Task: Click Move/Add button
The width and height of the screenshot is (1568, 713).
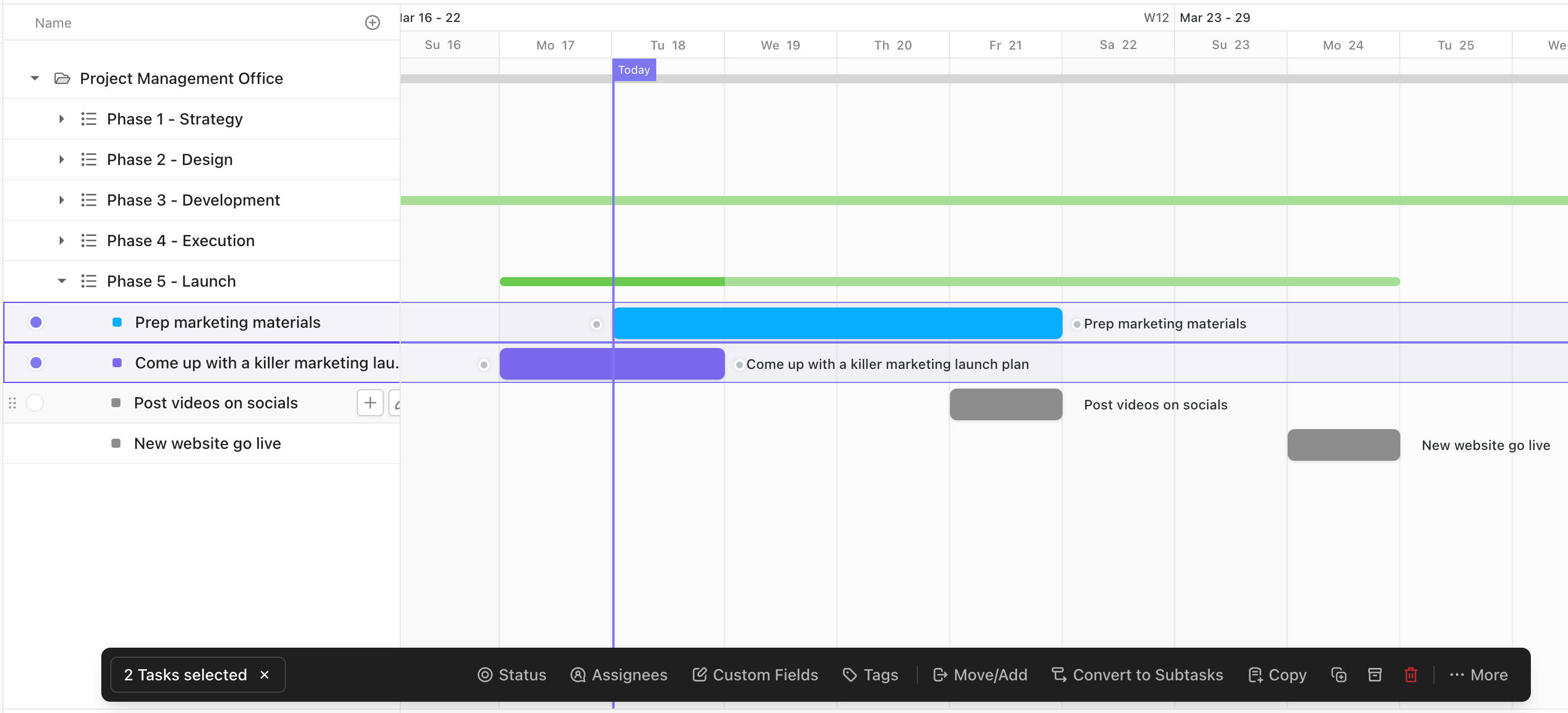Action: click(x=980, y=675)
